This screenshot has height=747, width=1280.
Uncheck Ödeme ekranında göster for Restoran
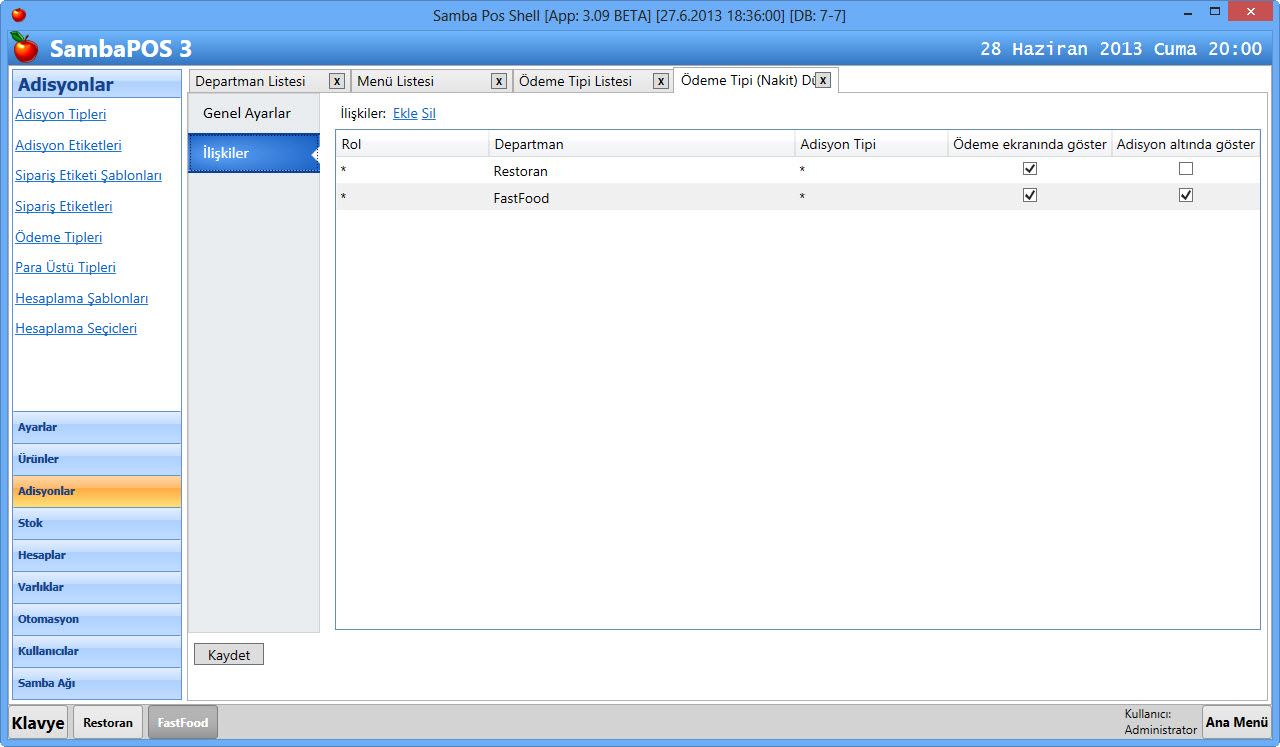coord(1030,169)
